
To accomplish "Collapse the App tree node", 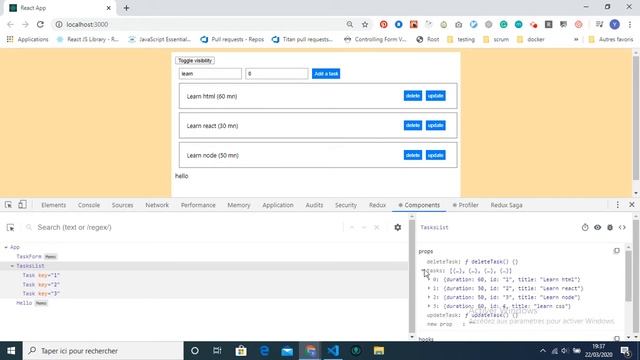I will (x=6, y=247).
